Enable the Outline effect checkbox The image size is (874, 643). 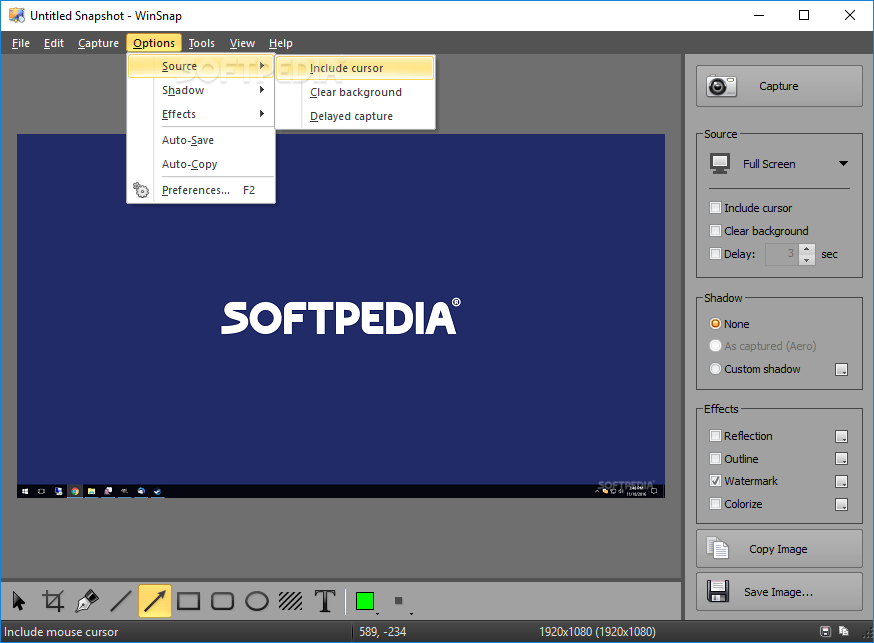(x=715, y=459)
